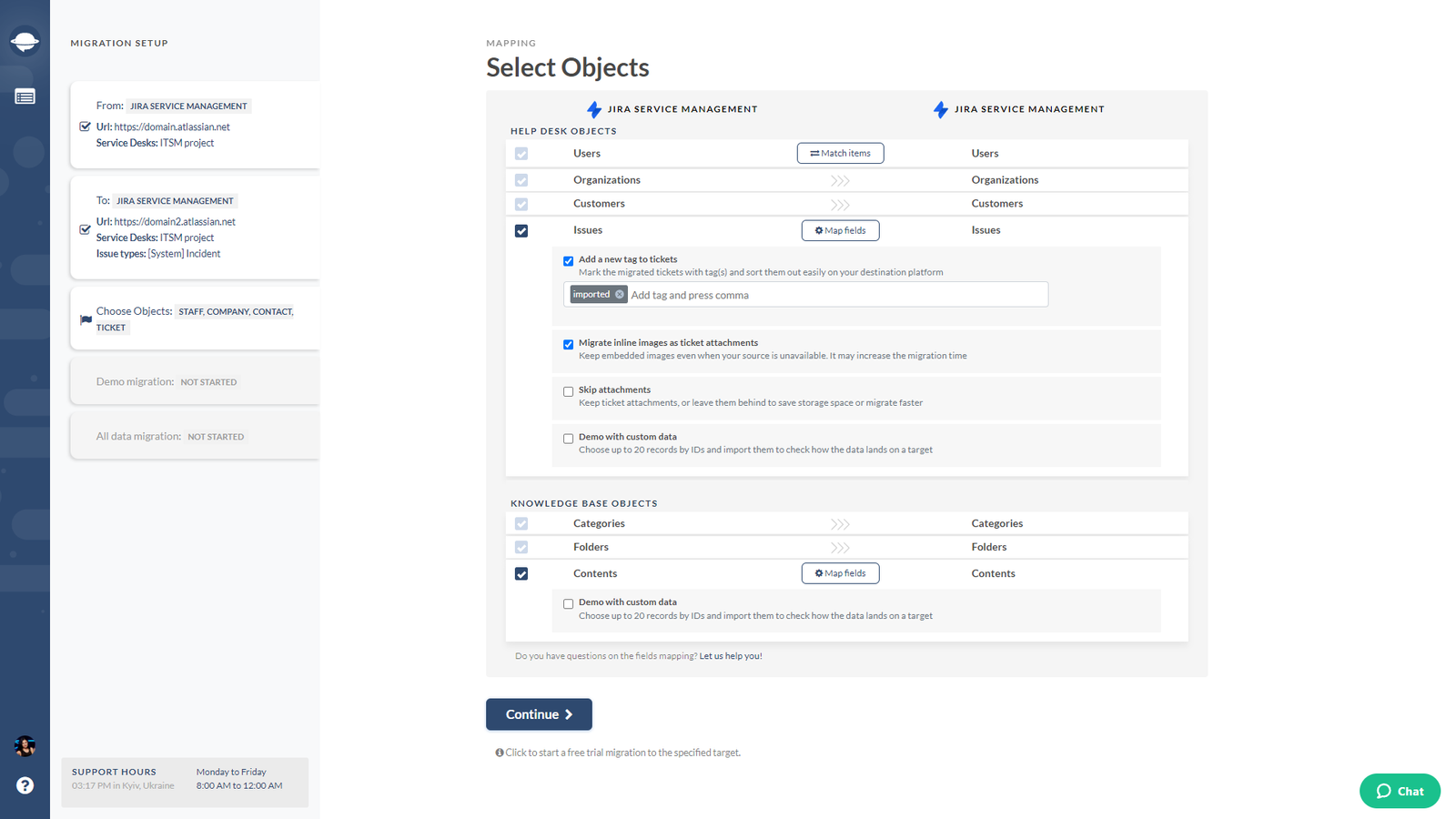Uncheck the Issues checkbox
This screenshot has height=819, width=1456.
521,230
